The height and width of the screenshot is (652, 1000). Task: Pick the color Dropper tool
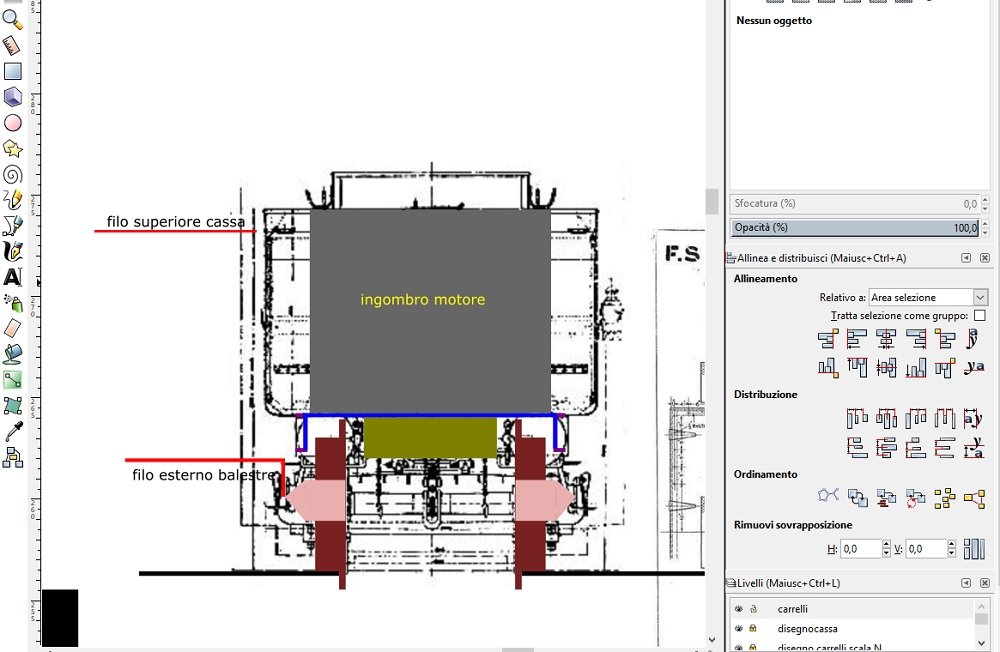point(12,432)
